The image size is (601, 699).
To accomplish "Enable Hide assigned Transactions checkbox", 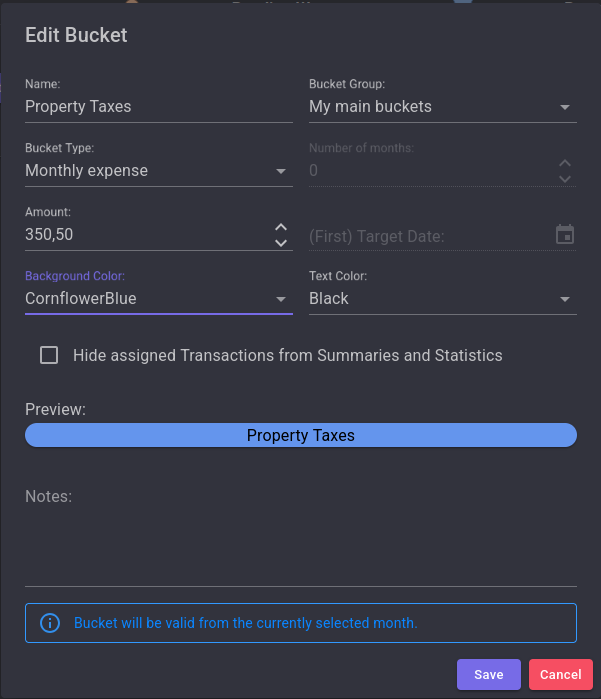I will pyautogui.click(x=49, y=355).
